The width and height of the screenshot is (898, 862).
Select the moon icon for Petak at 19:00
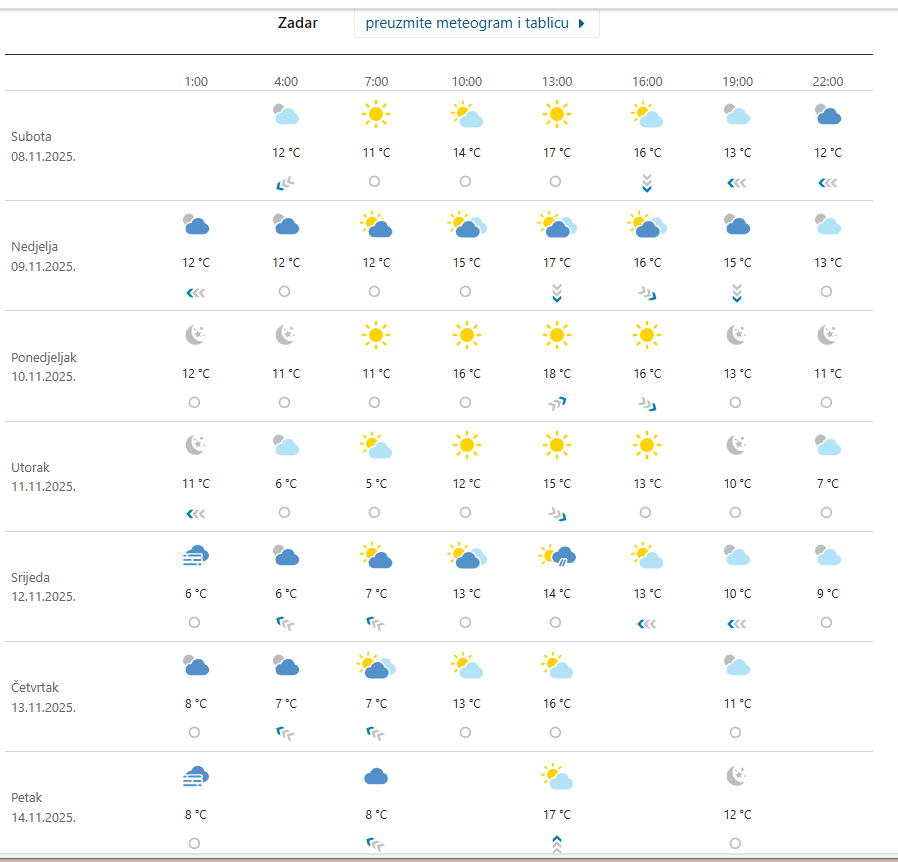[737, 776]
